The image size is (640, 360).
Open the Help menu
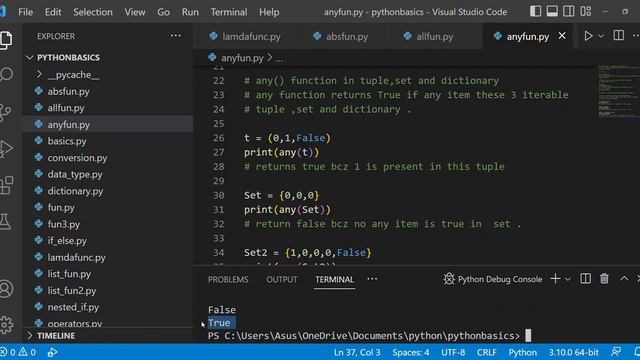point(269,12)
